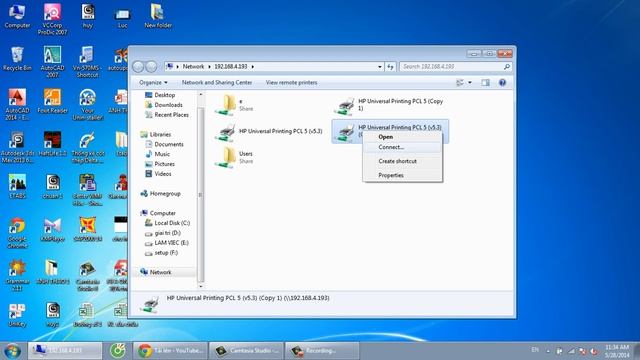Switch to the Camtasia Studio taskbar button
This screenshot has width=640, height=360.
[x=246, y=351]
